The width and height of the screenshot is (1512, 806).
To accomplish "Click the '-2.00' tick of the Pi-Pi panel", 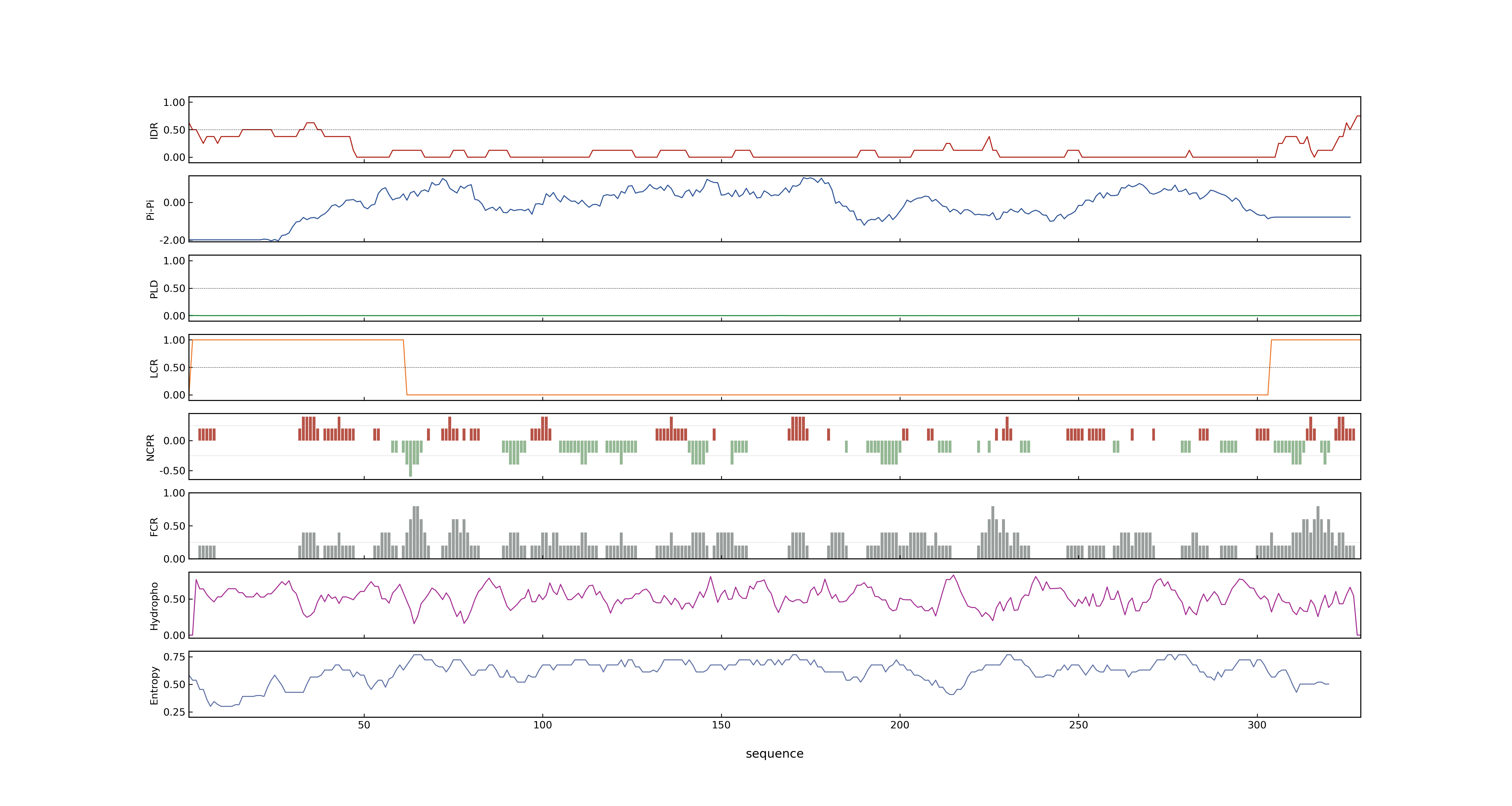I will 172,241.
